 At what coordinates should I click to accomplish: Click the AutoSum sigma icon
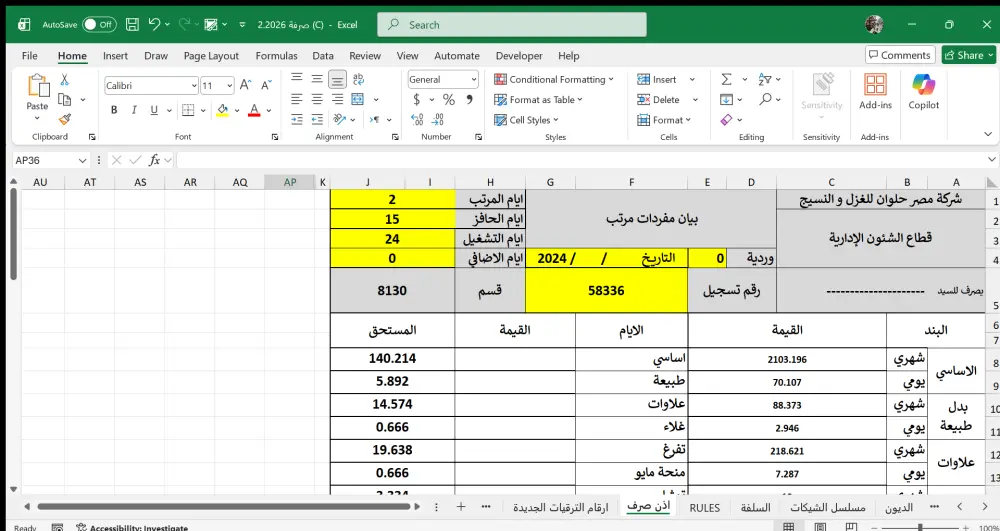[x=726, y=79]
